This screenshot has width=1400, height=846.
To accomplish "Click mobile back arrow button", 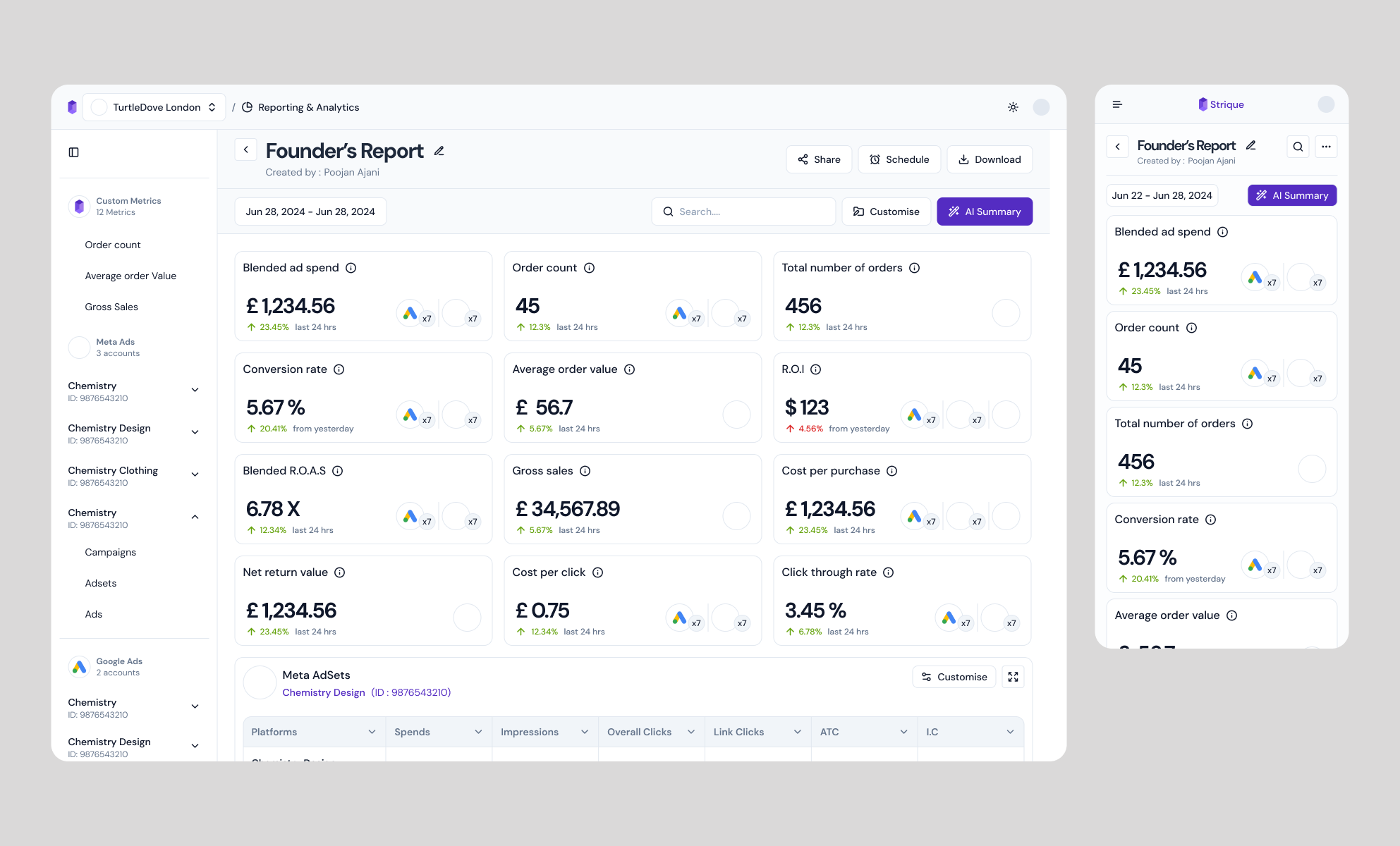I will coord(1118,147).
